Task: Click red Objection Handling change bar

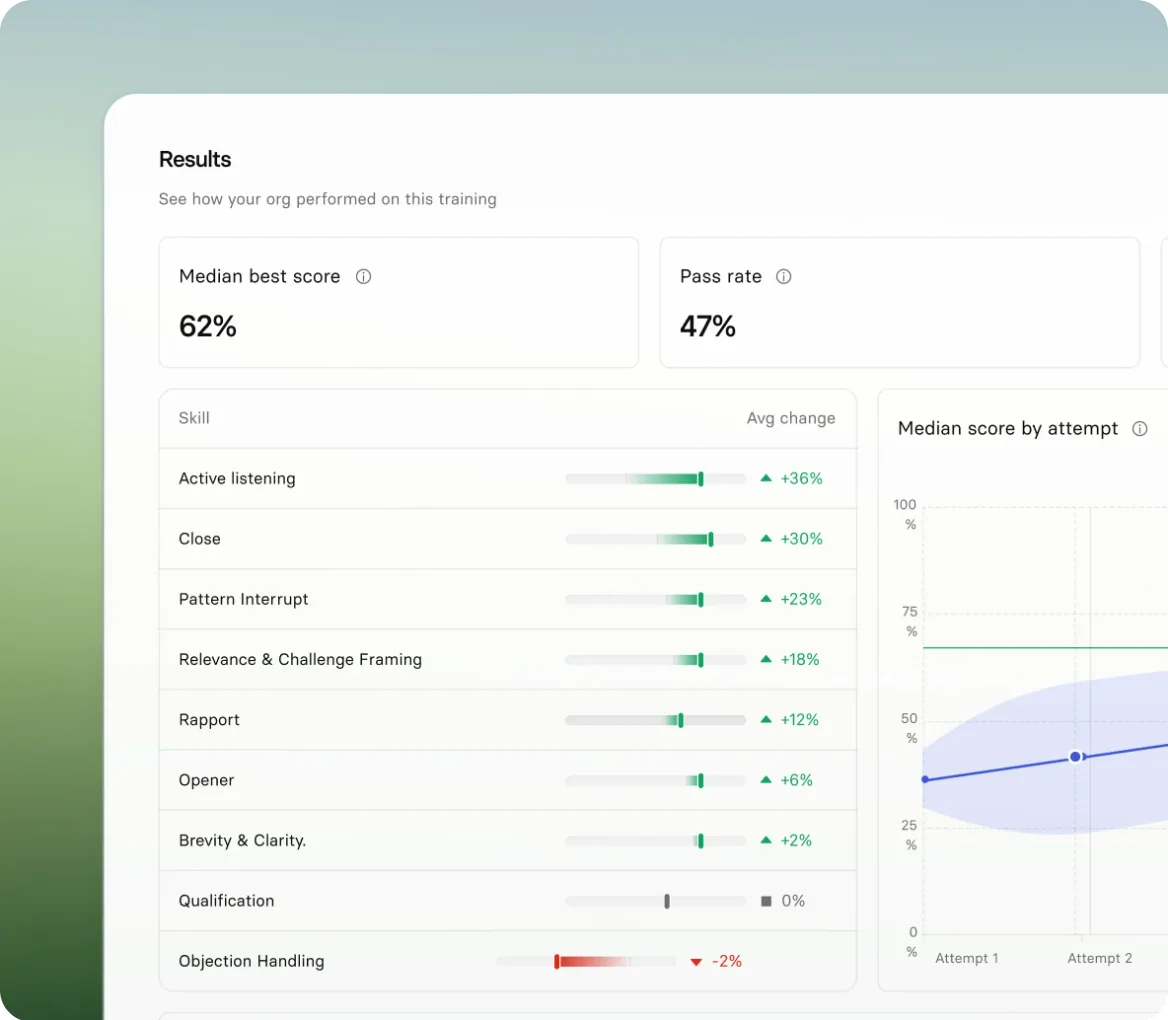Action: [x=586, y=962]
